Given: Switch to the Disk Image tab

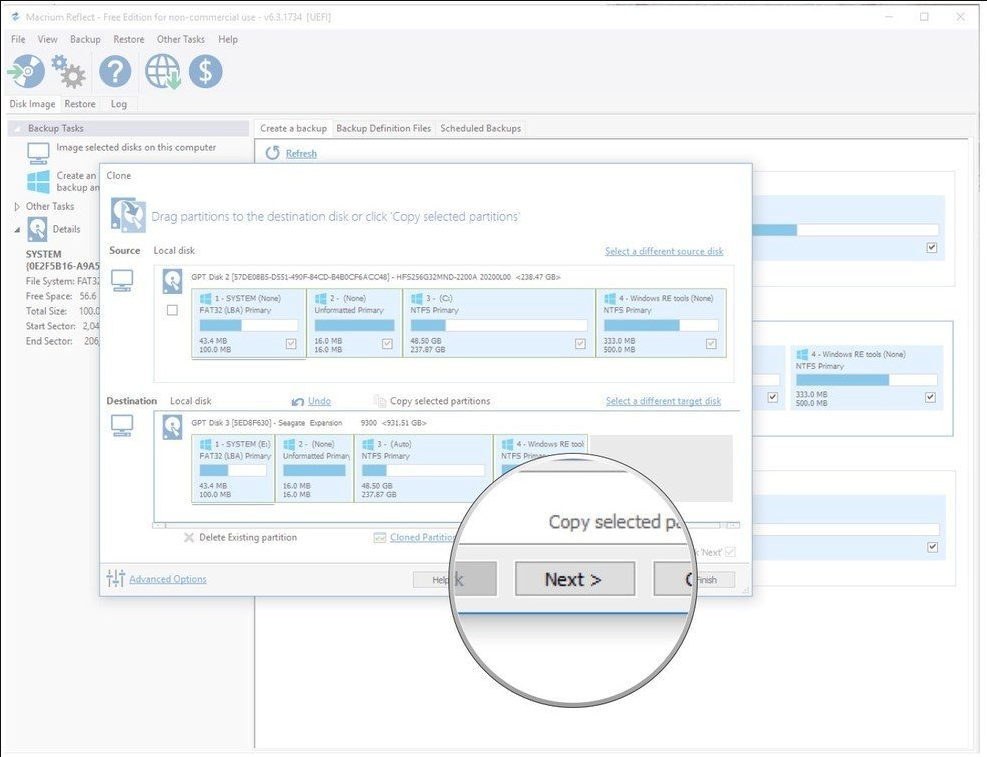Looking at the screenshot, I should point(32,104).
